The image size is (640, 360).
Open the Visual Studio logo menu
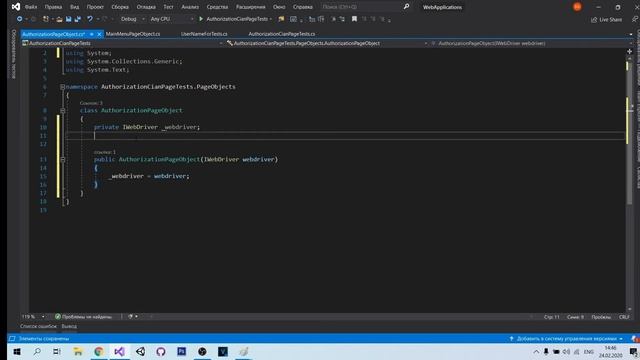click(x=16, y=7)
